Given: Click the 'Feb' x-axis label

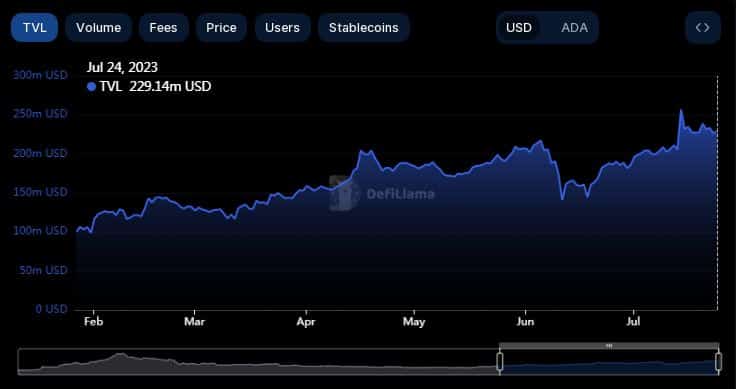Looking at the screenshot, I should pyautogui.click(x=93, y=322).
